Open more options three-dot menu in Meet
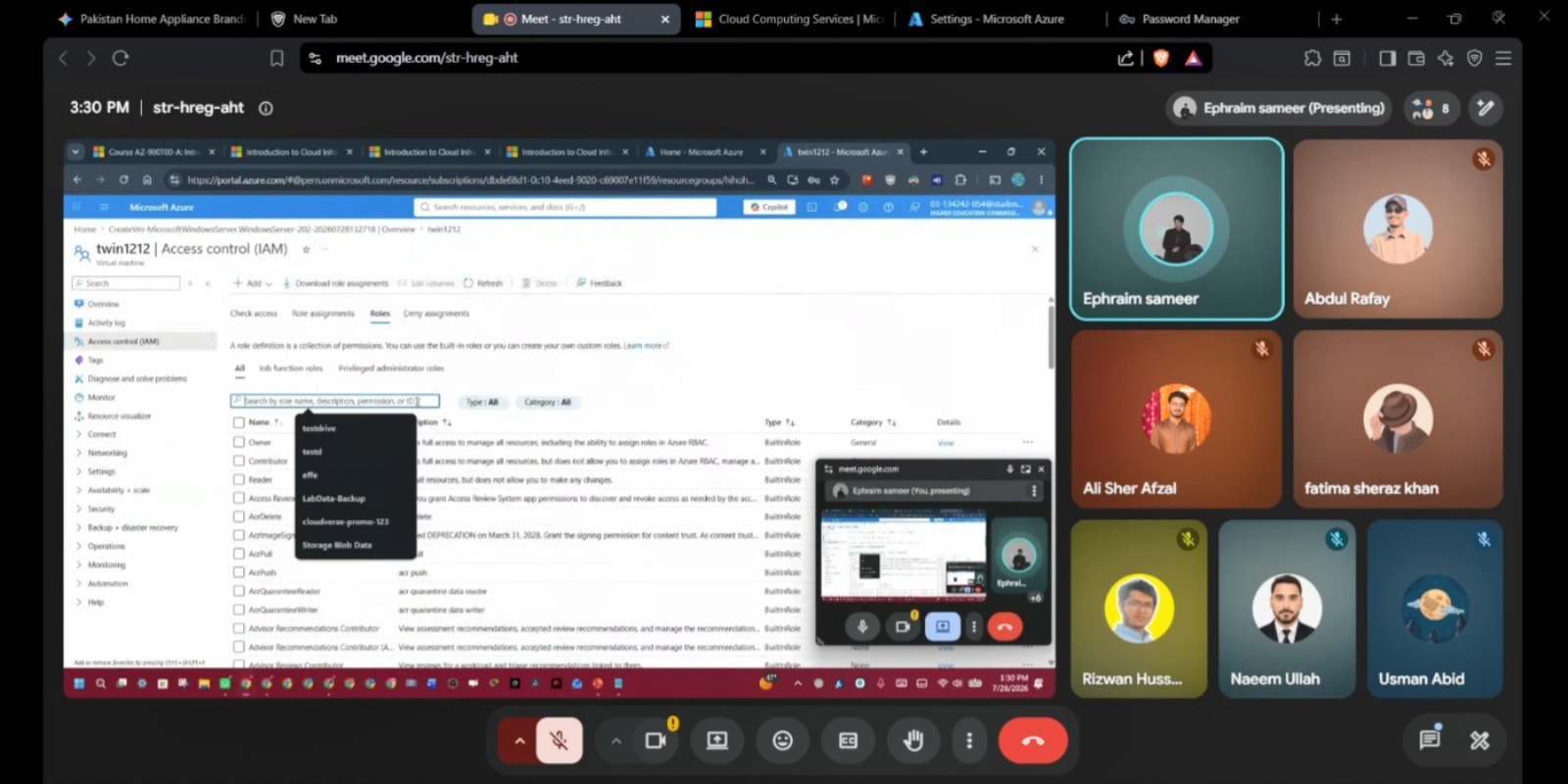Image resolution: width=1568 pixels, height=784 pixels. coord(969,740)
